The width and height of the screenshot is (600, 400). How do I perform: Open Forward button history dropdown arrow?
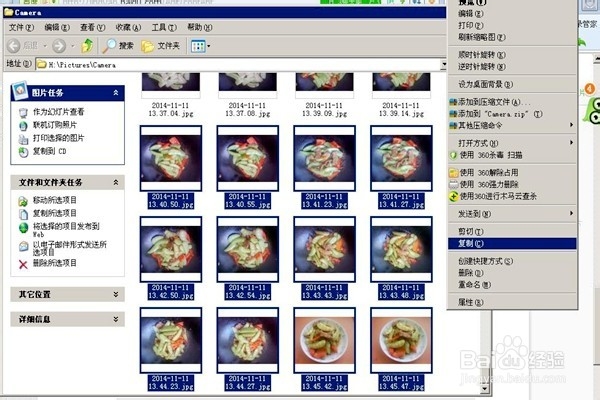(x=73, y=46)
